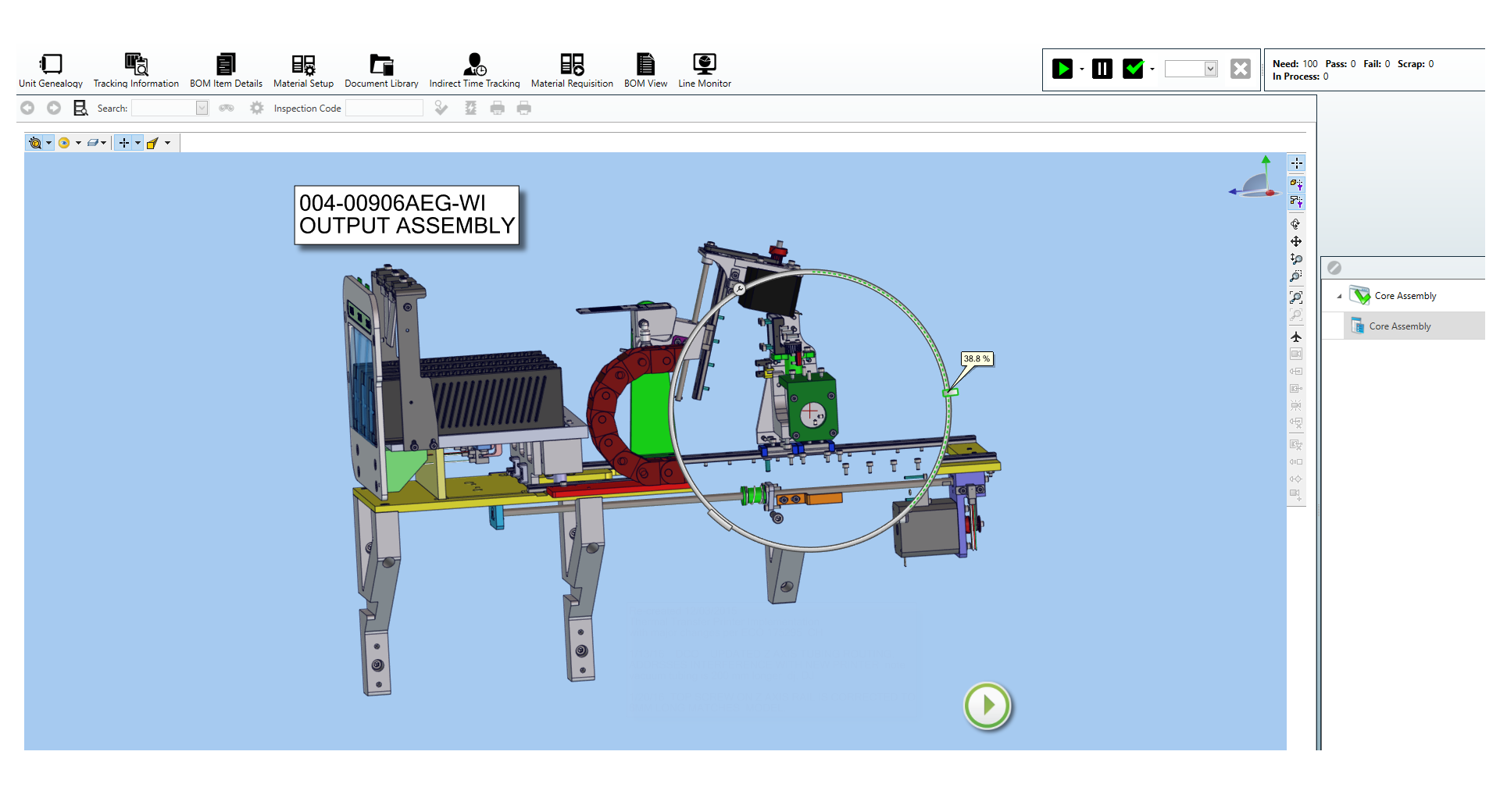Click the Pause button

1102,69
